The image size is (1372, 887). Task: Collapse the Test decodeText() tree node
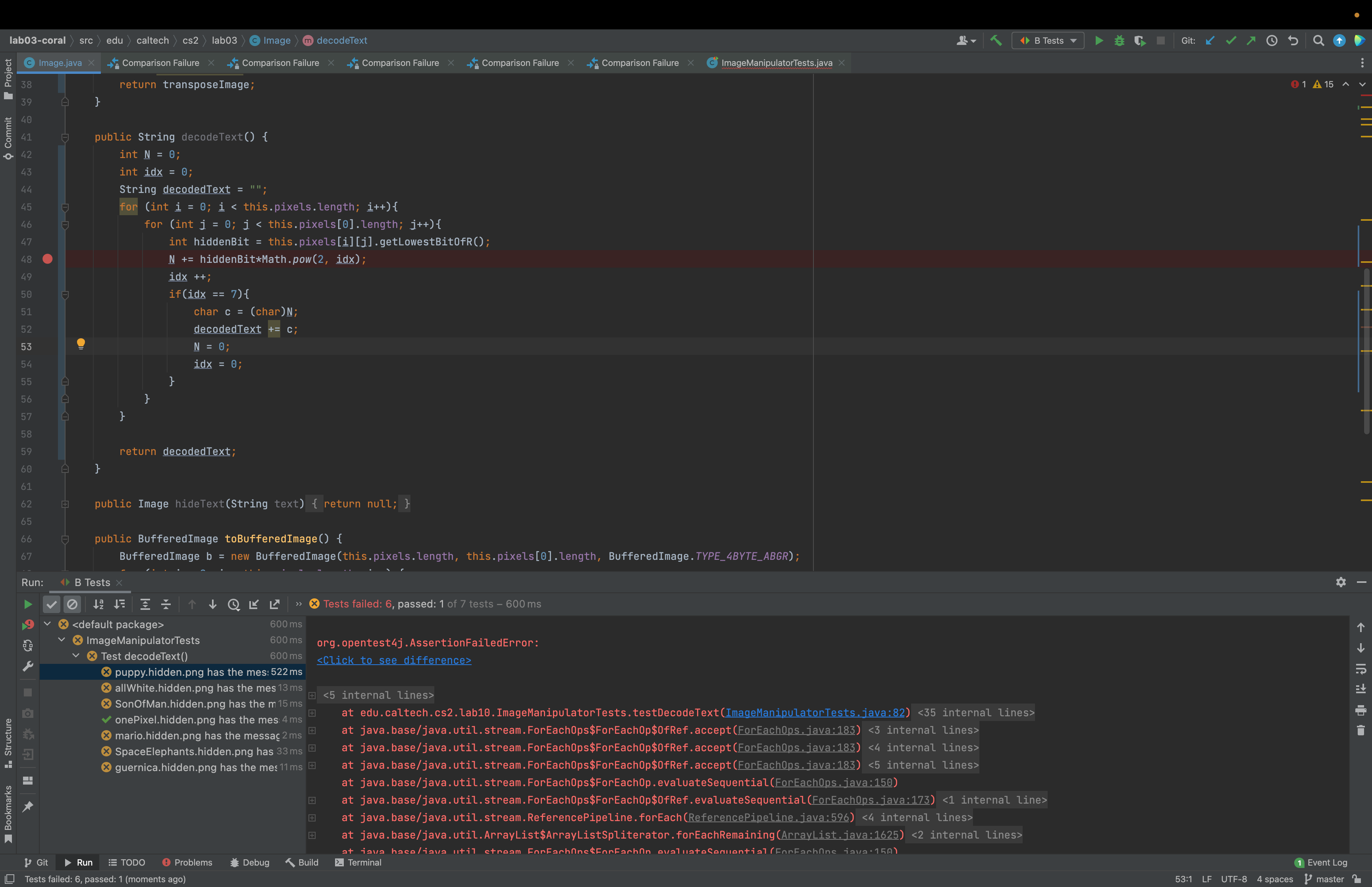pyautogui.click(x=76, y=656)
